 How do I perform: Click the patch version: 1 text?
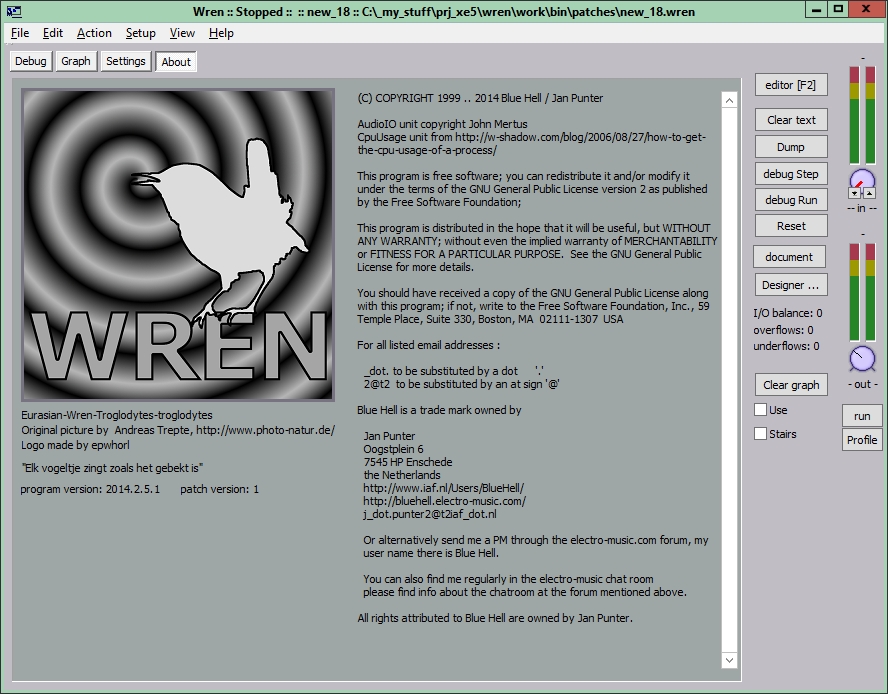tap(219, 489)
